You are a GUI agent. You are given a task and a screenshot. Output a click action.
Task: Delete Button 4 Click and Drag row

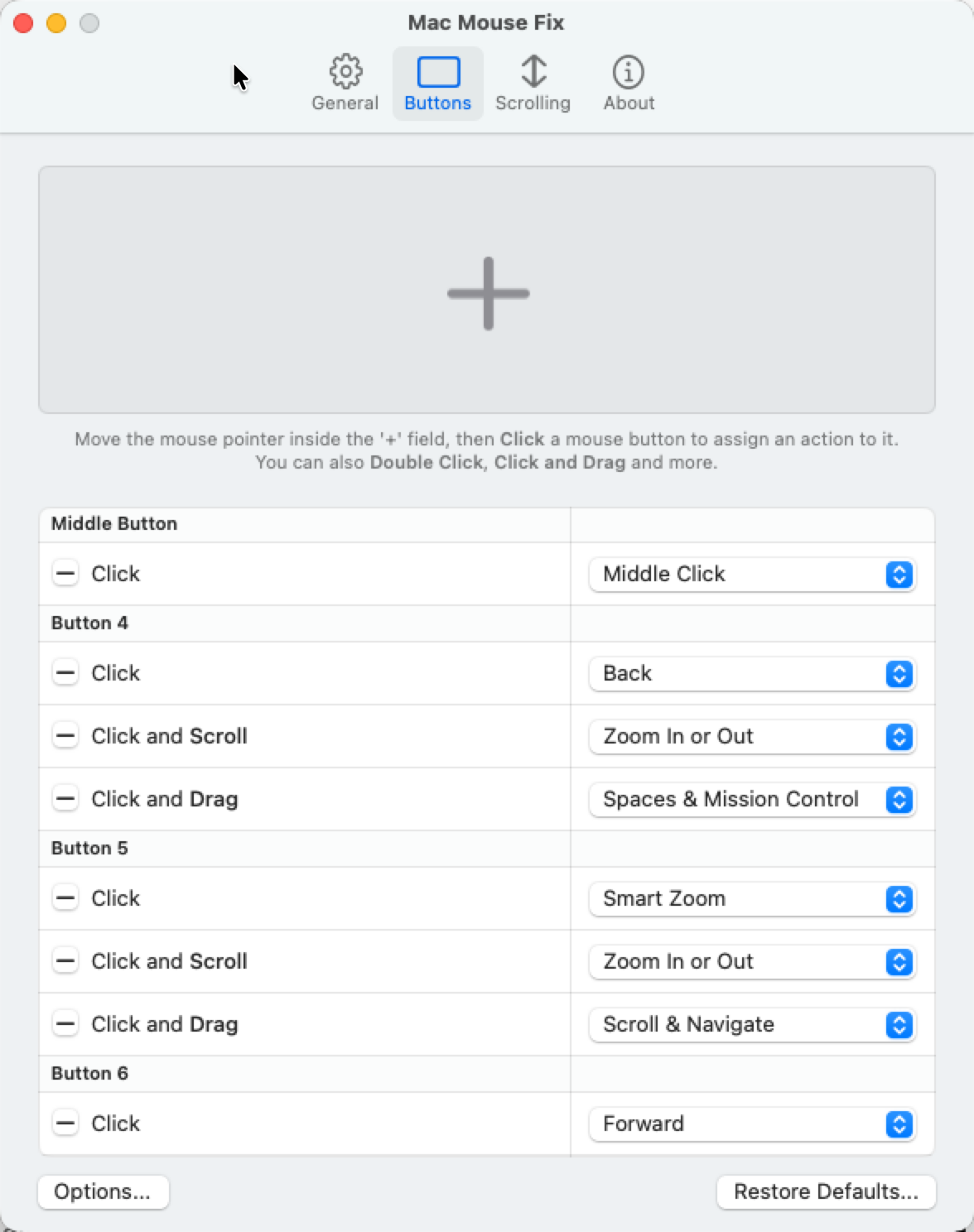click(x=65, y=799)
